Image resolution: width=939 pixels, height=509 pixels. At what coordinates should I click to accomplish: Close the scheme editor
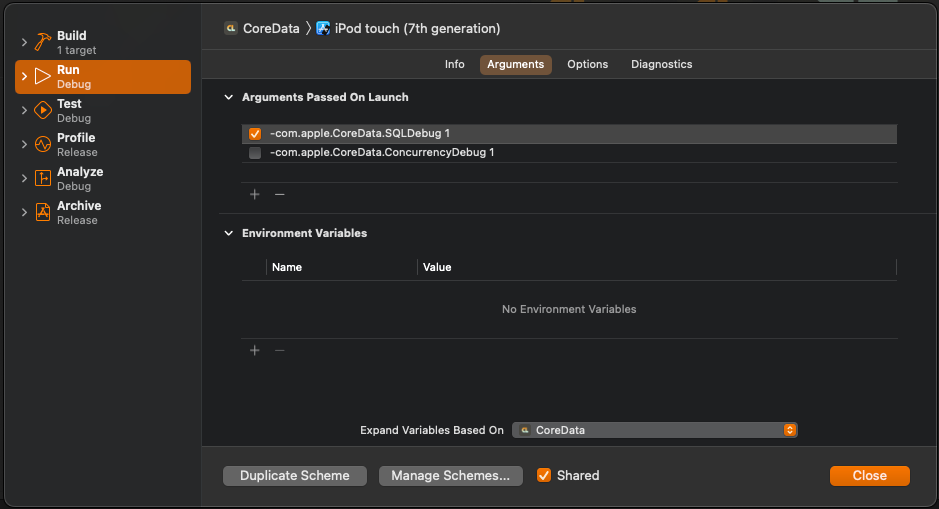(x=870, y=475)
